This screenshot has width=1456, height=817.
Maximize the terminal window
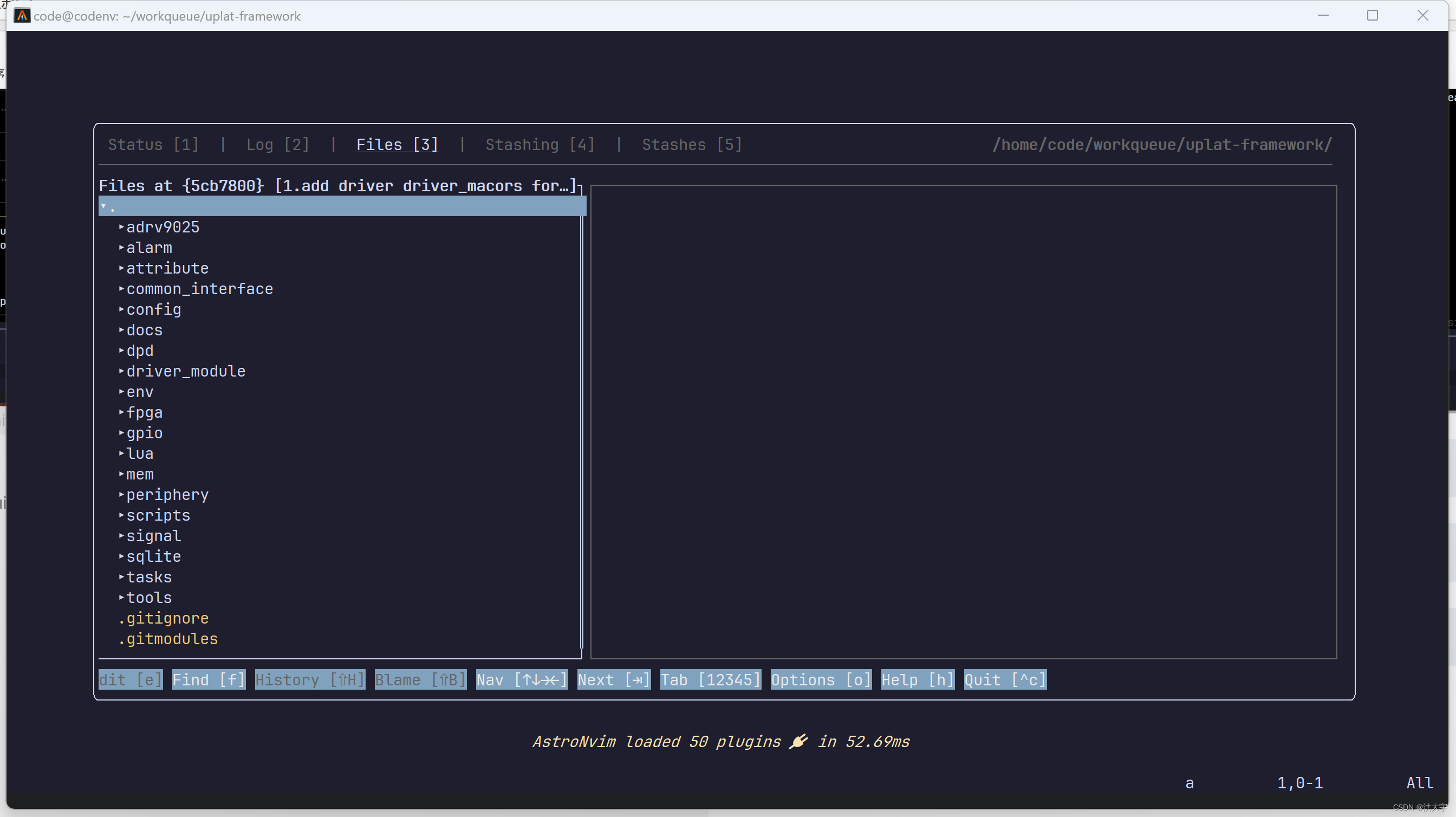click(1372, 15)
